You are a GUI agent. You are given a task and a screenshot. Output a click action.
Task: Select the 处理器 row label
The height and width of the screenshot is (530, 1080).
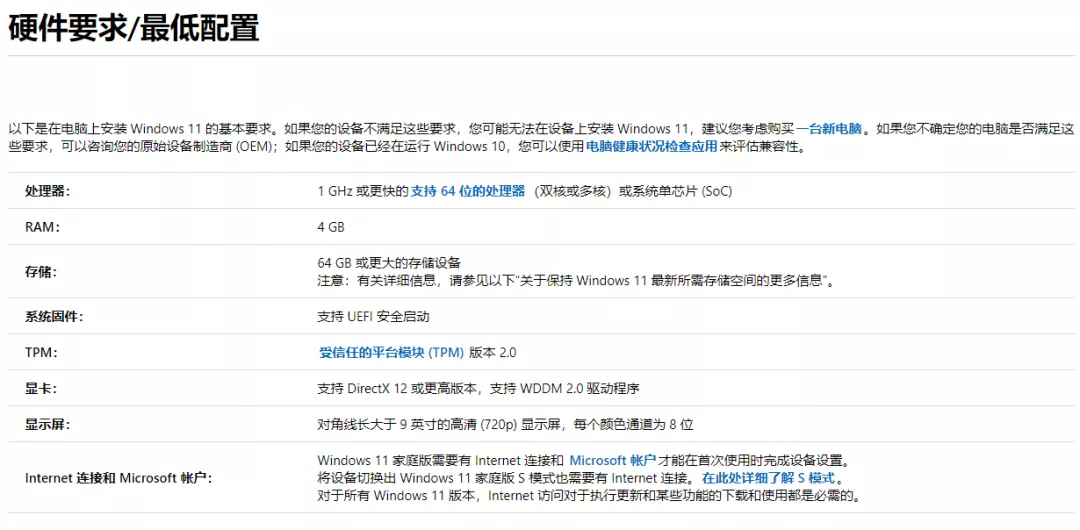point(47,191)
